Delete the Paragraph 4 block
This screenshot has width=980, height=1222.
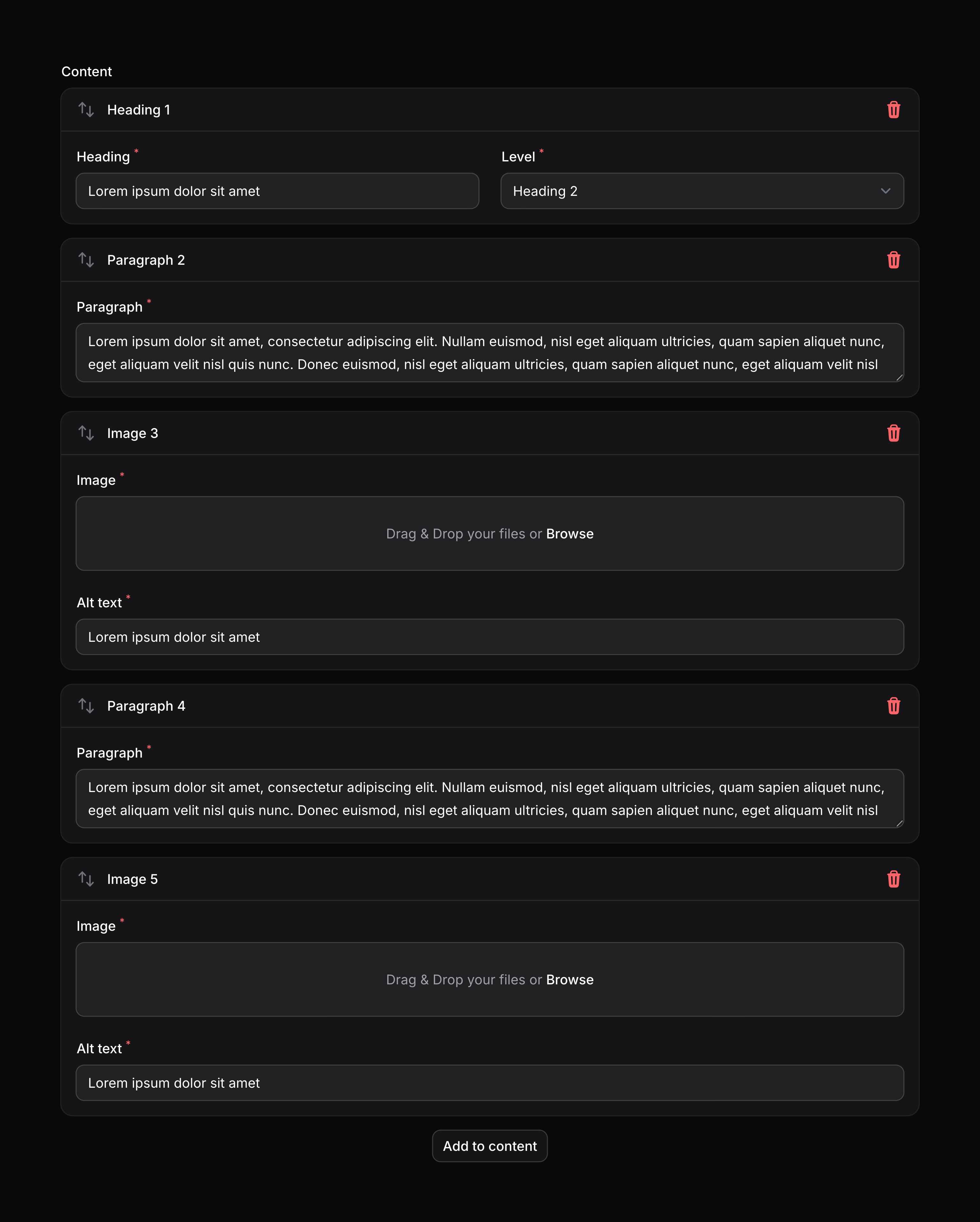pyautogui.click(x=893, y=706)
